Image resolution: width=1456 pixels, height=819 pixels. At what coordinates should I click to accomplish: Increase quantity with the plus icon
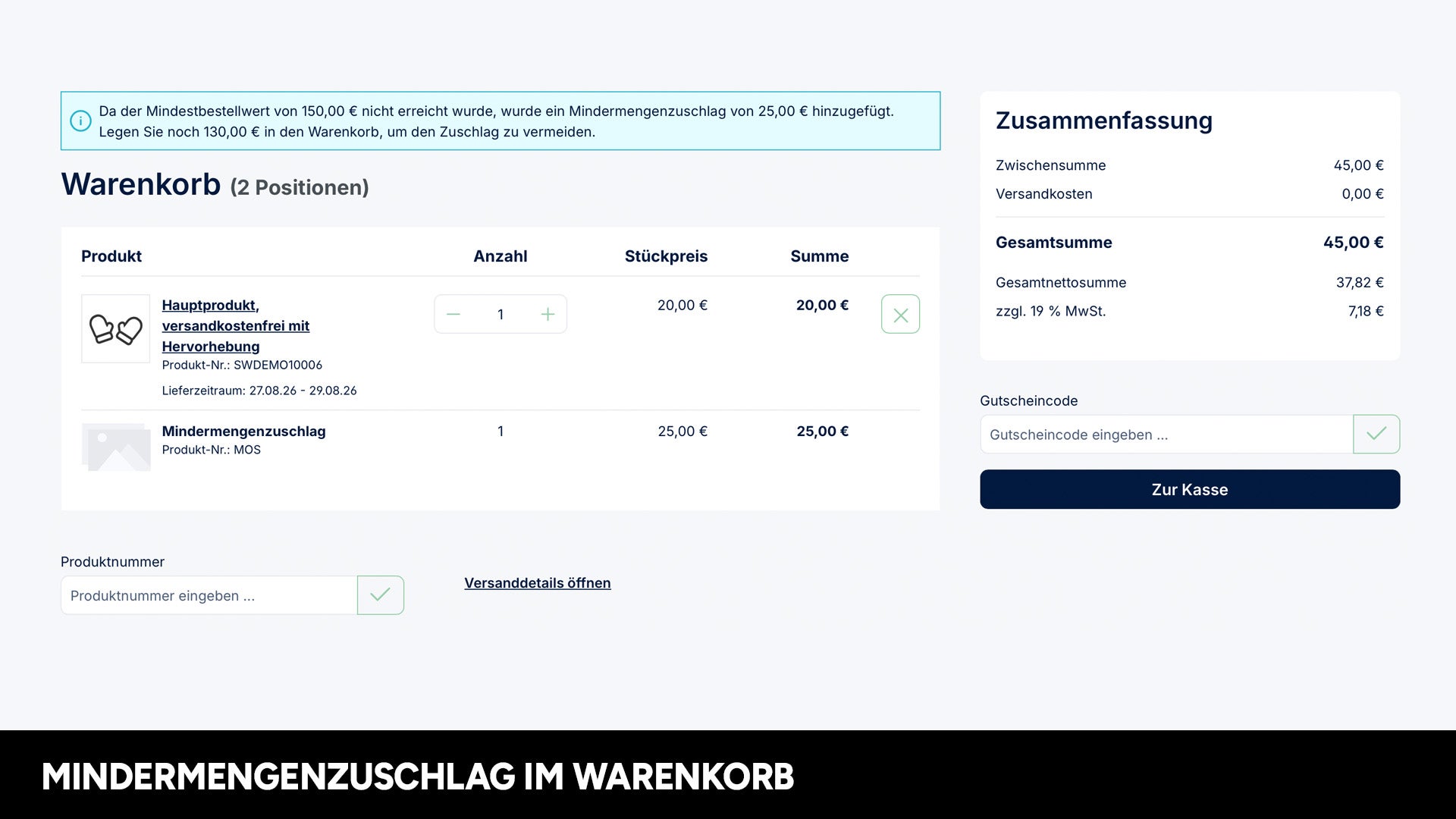(x=548, y=314)
